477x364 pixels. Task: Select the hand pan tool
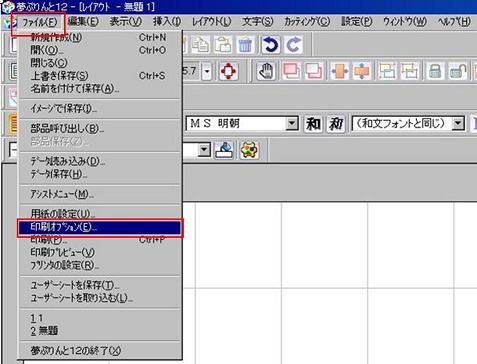pos(266,71)
